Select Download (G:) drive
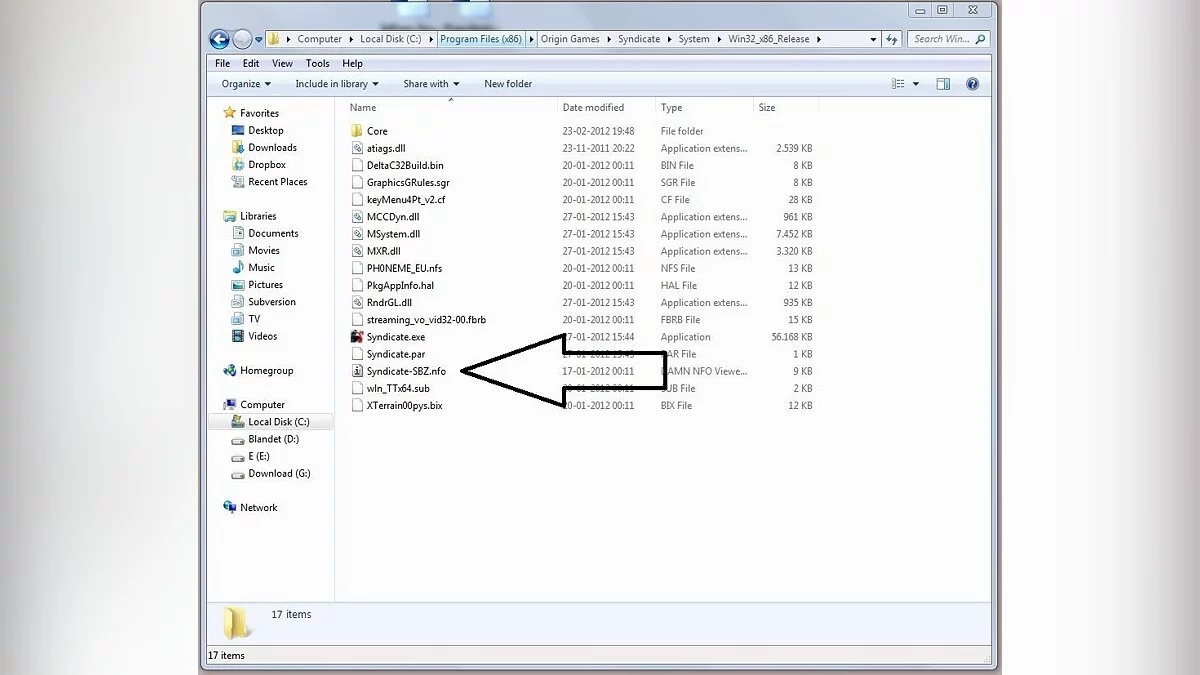 point(279,474)
